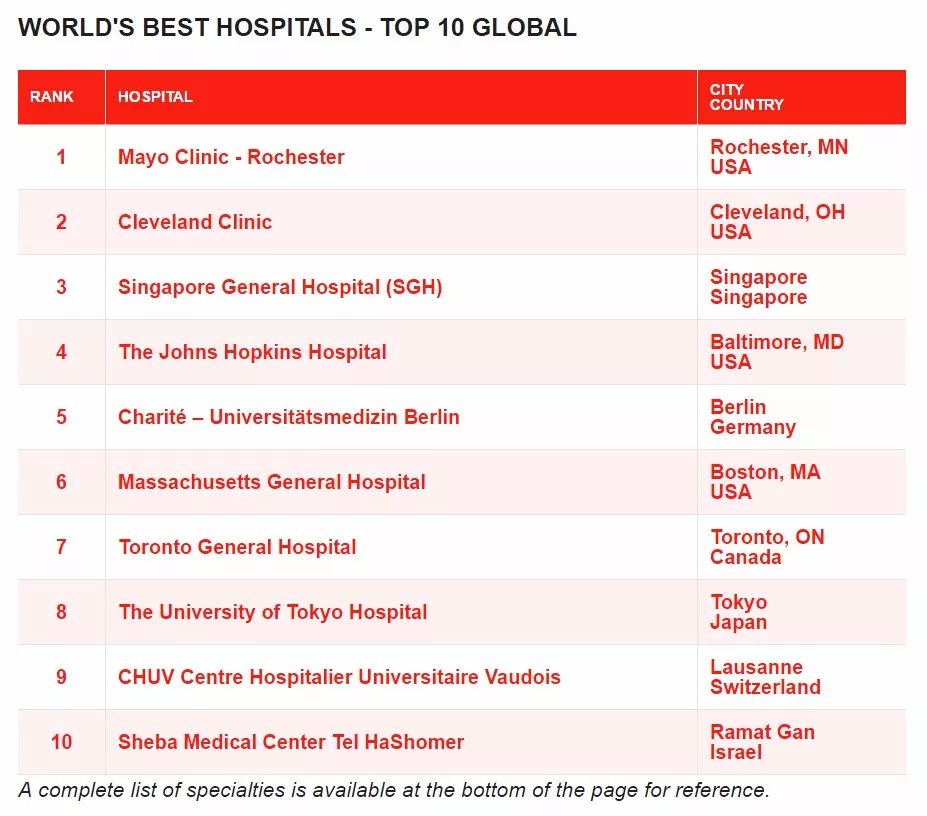Click Charité – Universitätsmedizin Berlin entry
The width and height of the screenshot is (927, 816).
tap(289, 417)
